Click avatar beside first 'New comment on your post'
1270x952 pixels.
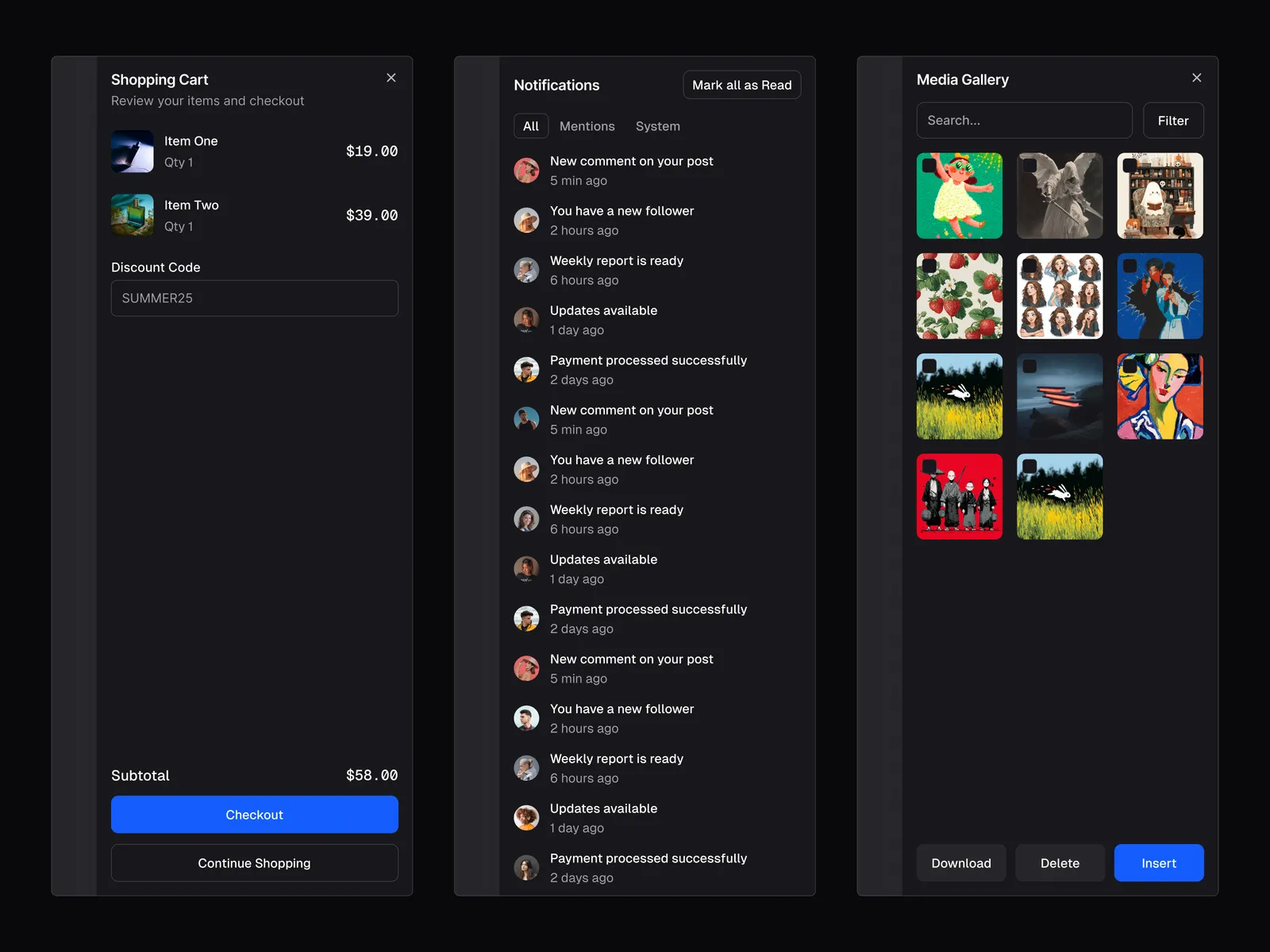coord(526,171)
